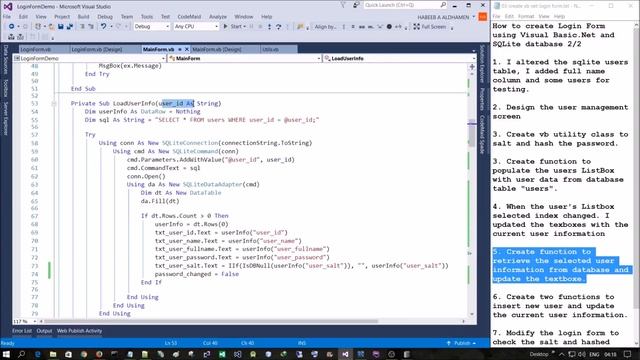
Task: Open the Output panel tab
Action: tap(44, 331)
